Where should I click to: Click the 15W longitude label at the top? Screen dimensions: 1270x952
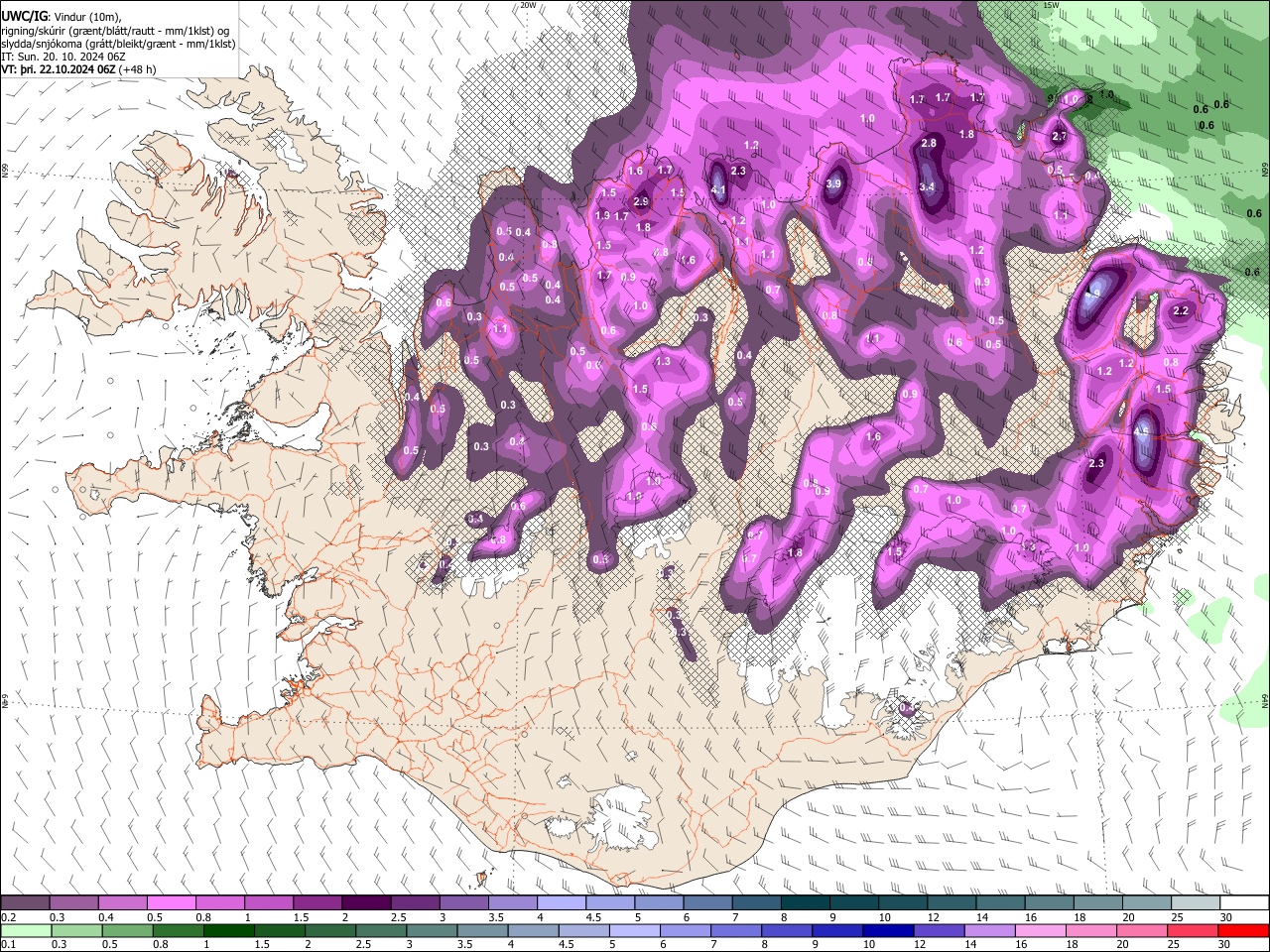click(x=1051, y=5)
